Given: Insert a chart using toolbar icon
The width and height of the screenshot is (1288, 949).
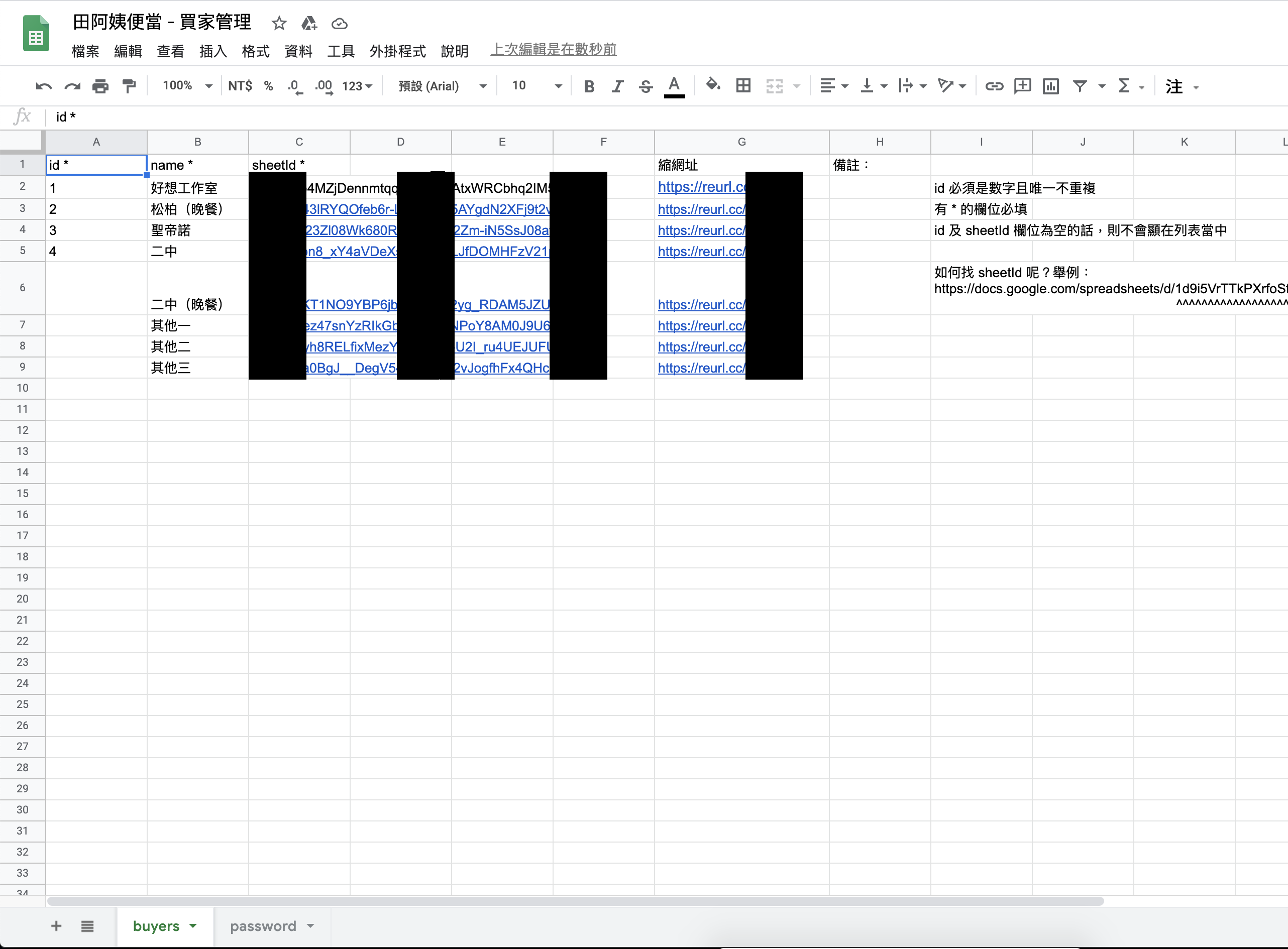Looking at the screenshot, I should [1050, 87].
